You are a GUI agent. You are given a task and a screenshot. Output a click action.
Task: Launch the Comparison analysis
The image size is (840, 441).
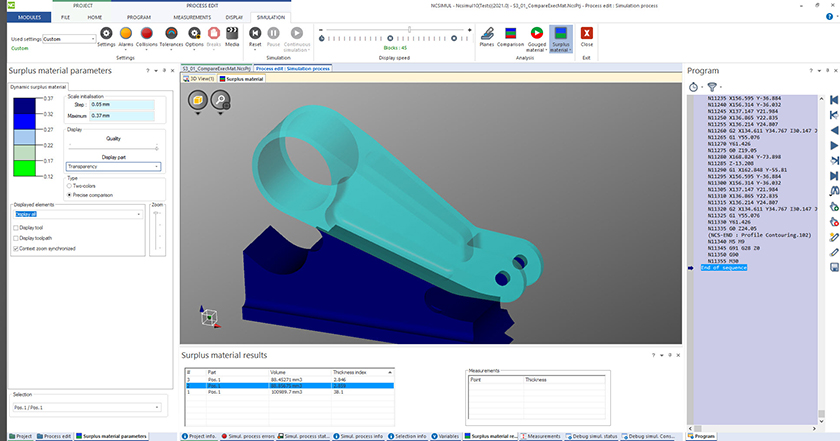tap(508, 35)
